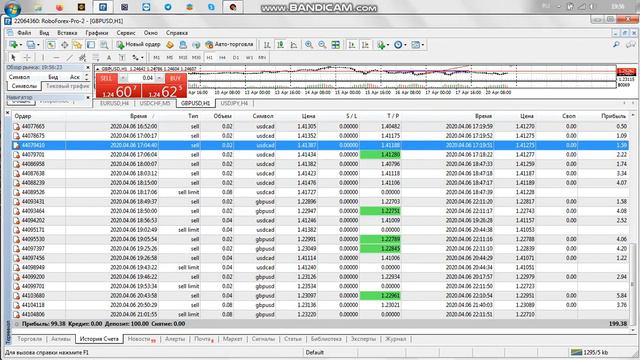Sort by Прибыль column header
640x360 pixels.
pos(613,116)
